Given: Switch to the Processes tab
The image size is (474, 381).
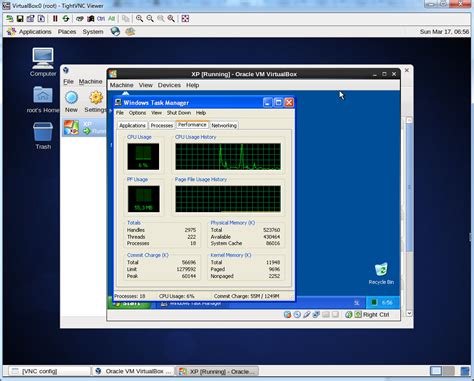Looking at the screenshot, I should (162, 126).
